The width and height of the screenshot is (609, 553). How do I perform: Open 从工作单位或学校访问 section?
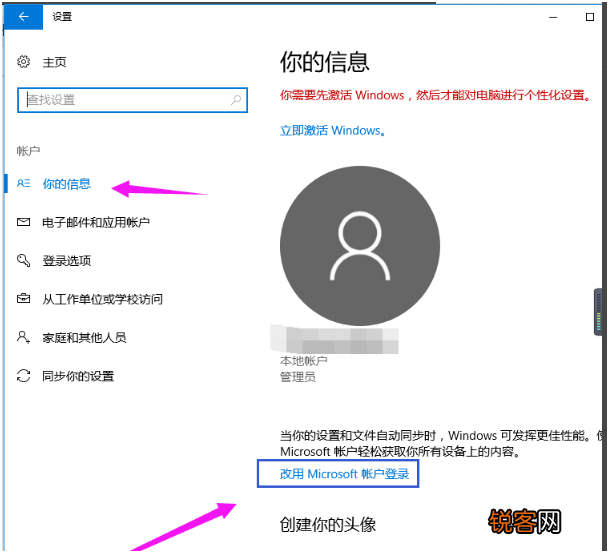(103, 299)
